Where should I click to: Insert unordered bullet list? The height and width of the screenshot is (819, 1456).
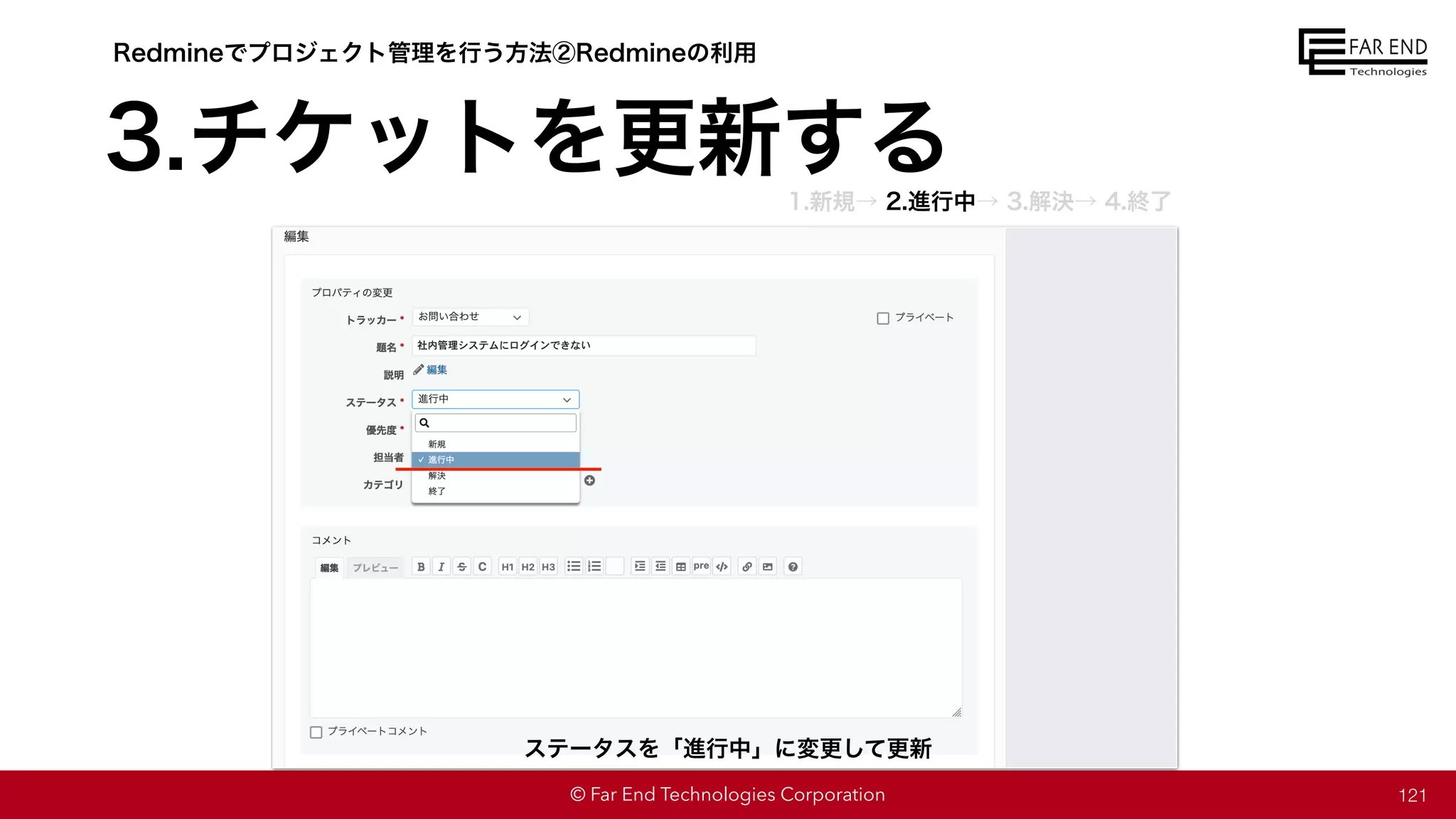(574, 567)
